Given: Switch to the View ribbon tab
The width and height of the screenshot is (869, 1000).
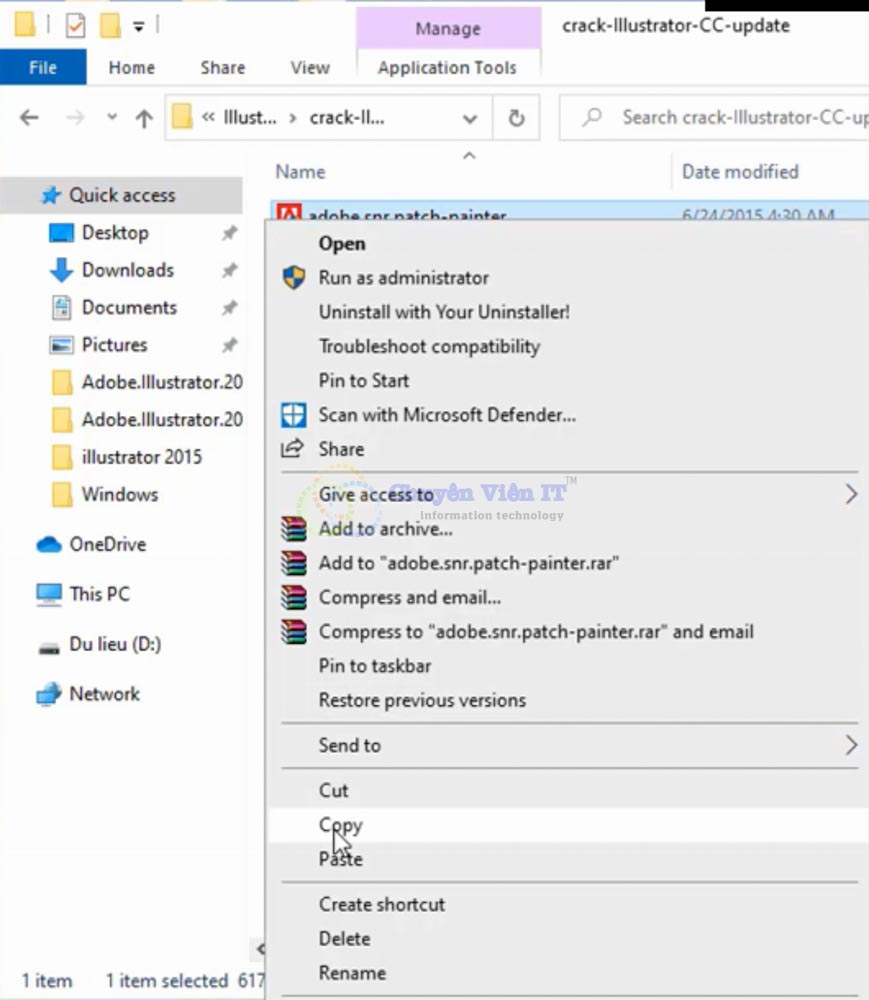Looking at the screenshot, I should click(309, 68).
